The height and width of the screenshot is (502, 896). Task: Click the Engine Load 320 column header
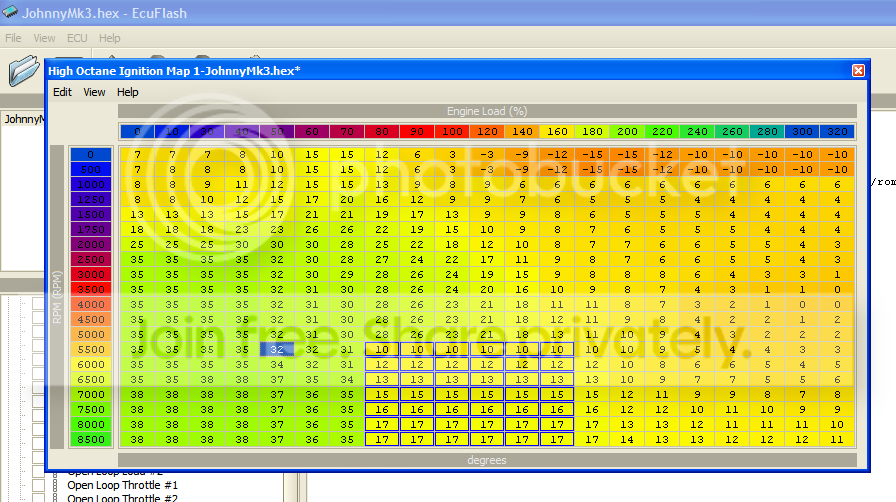(x=837, y=132)
